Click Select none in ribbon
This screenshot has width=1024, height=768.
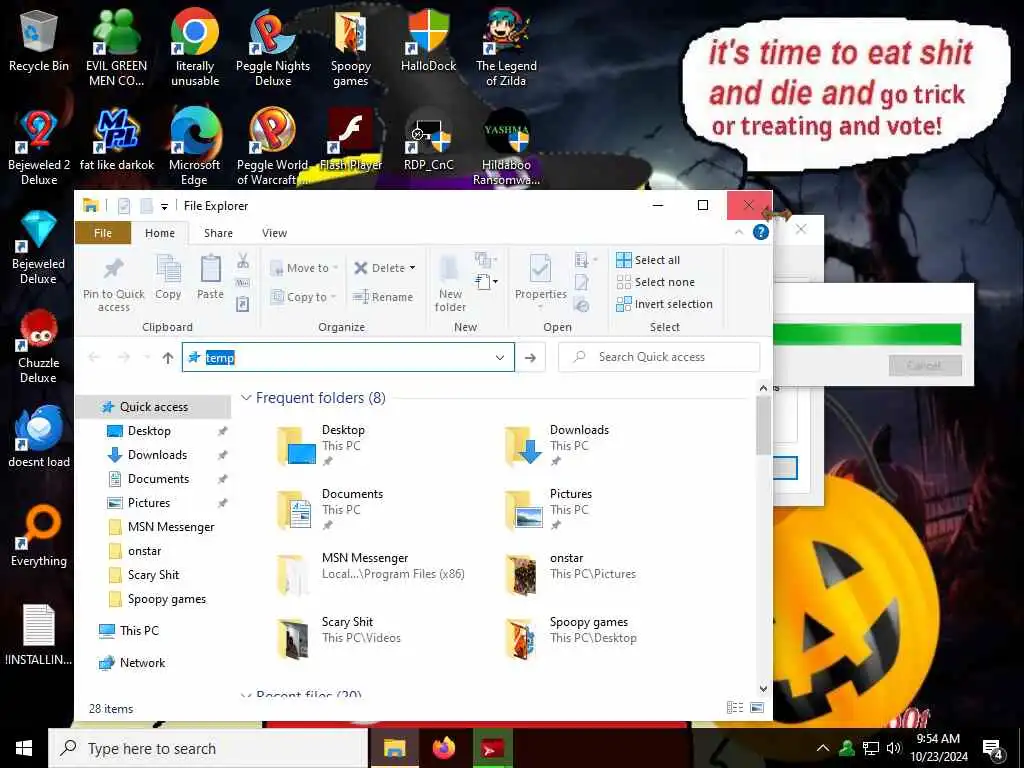pyautogui.click(x=656, y=282)
